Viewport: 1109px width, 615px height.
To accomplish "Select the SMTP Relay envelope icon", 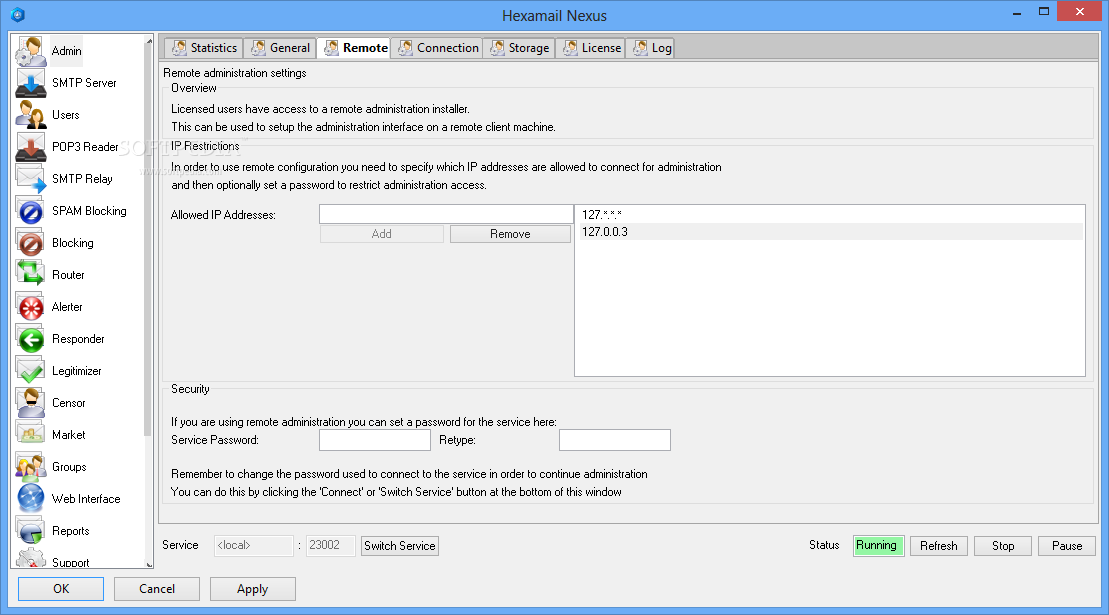I will point(31,179).
